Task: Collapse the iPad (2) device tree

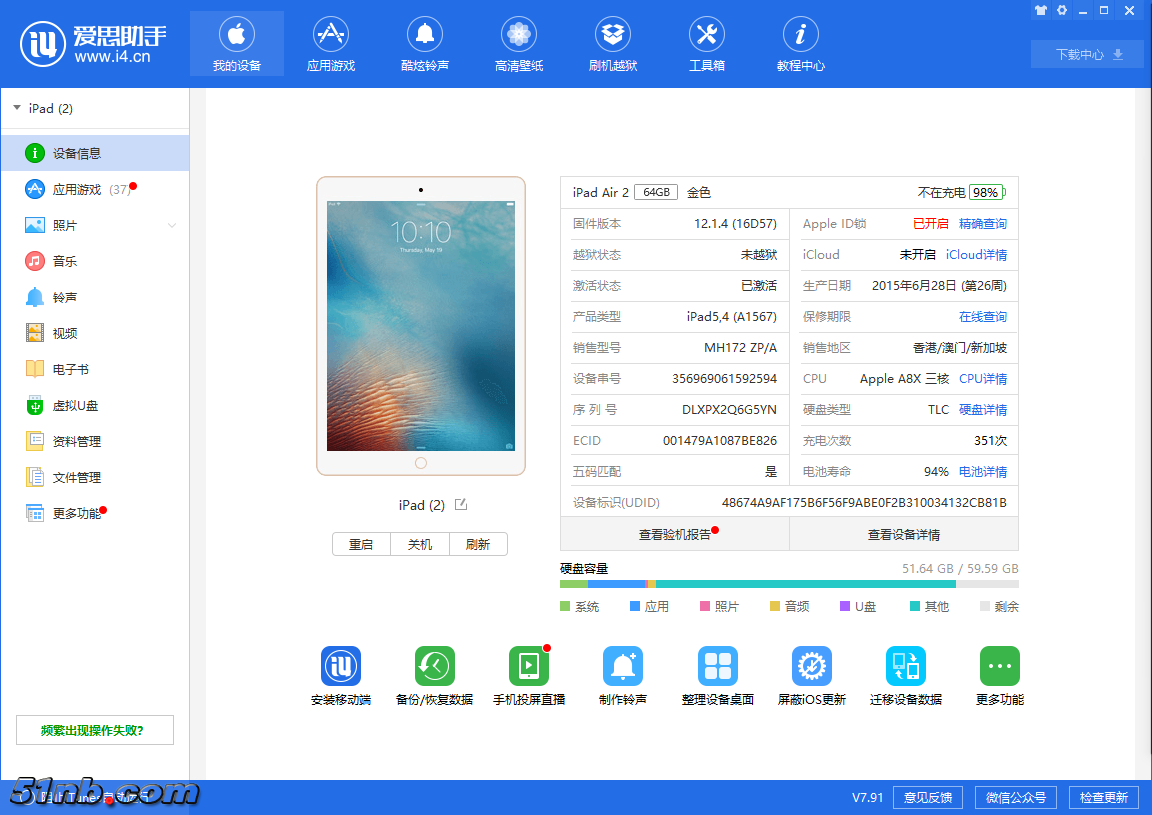Action: 17,108
